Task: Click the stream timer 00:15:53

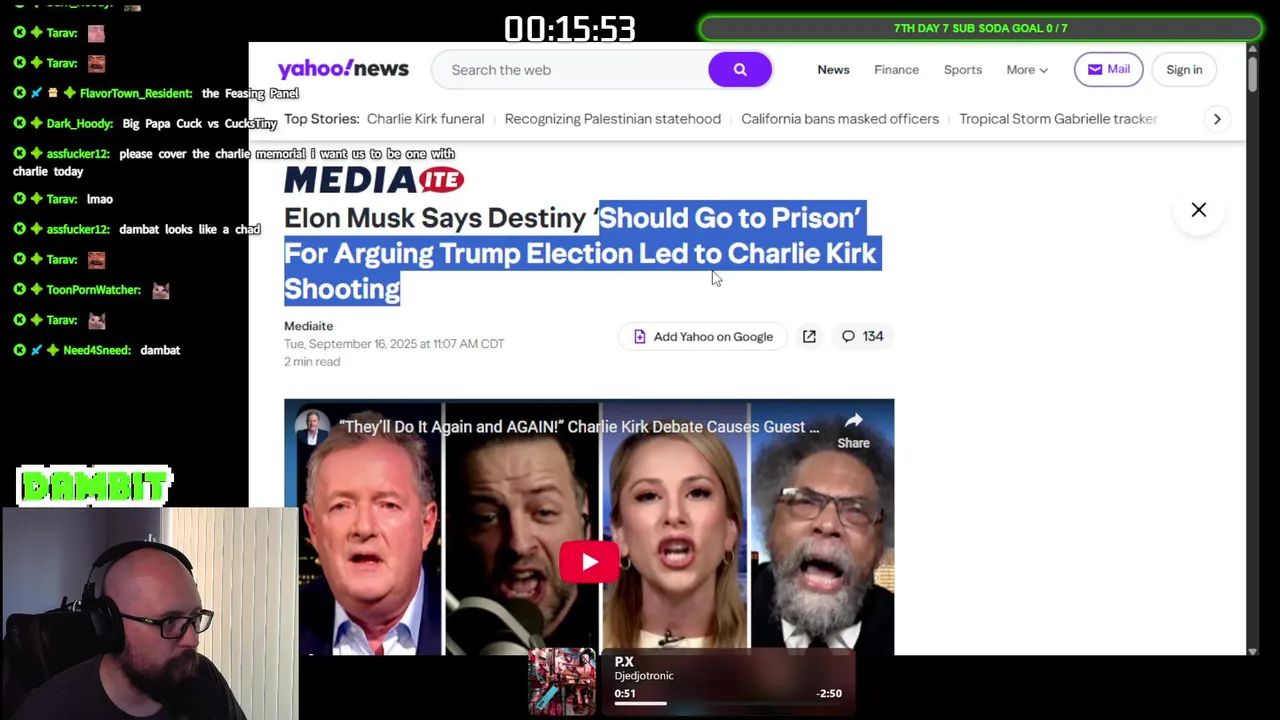Action: point(569,29)
